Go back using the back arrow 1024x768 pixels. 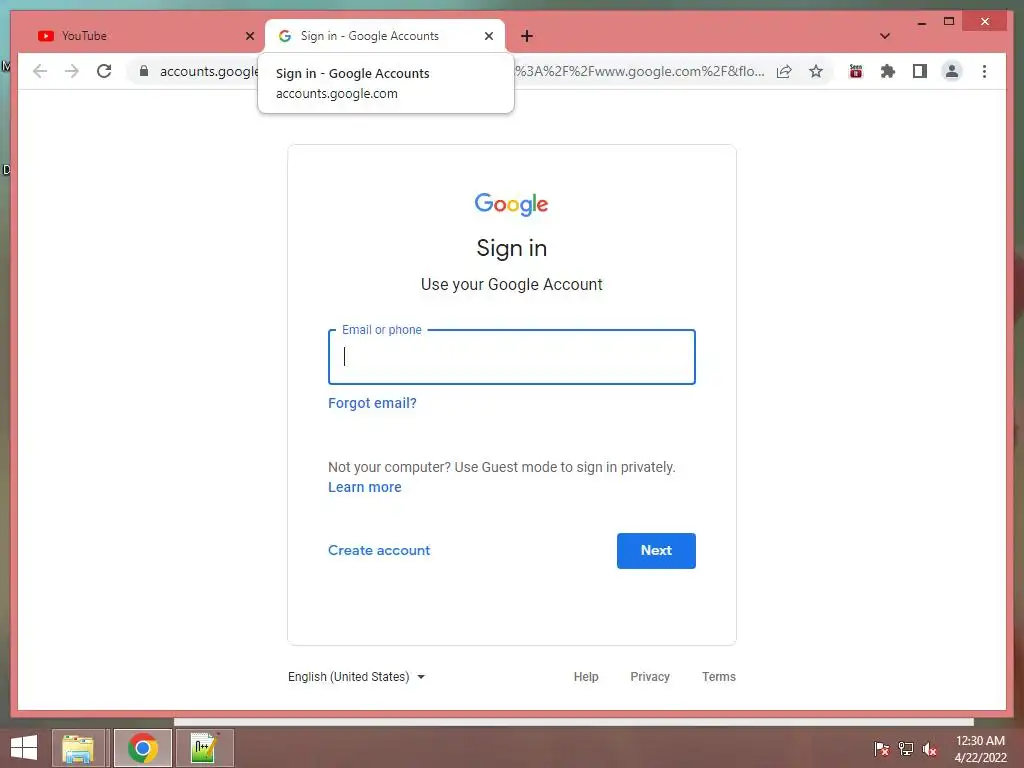(40, 71)
